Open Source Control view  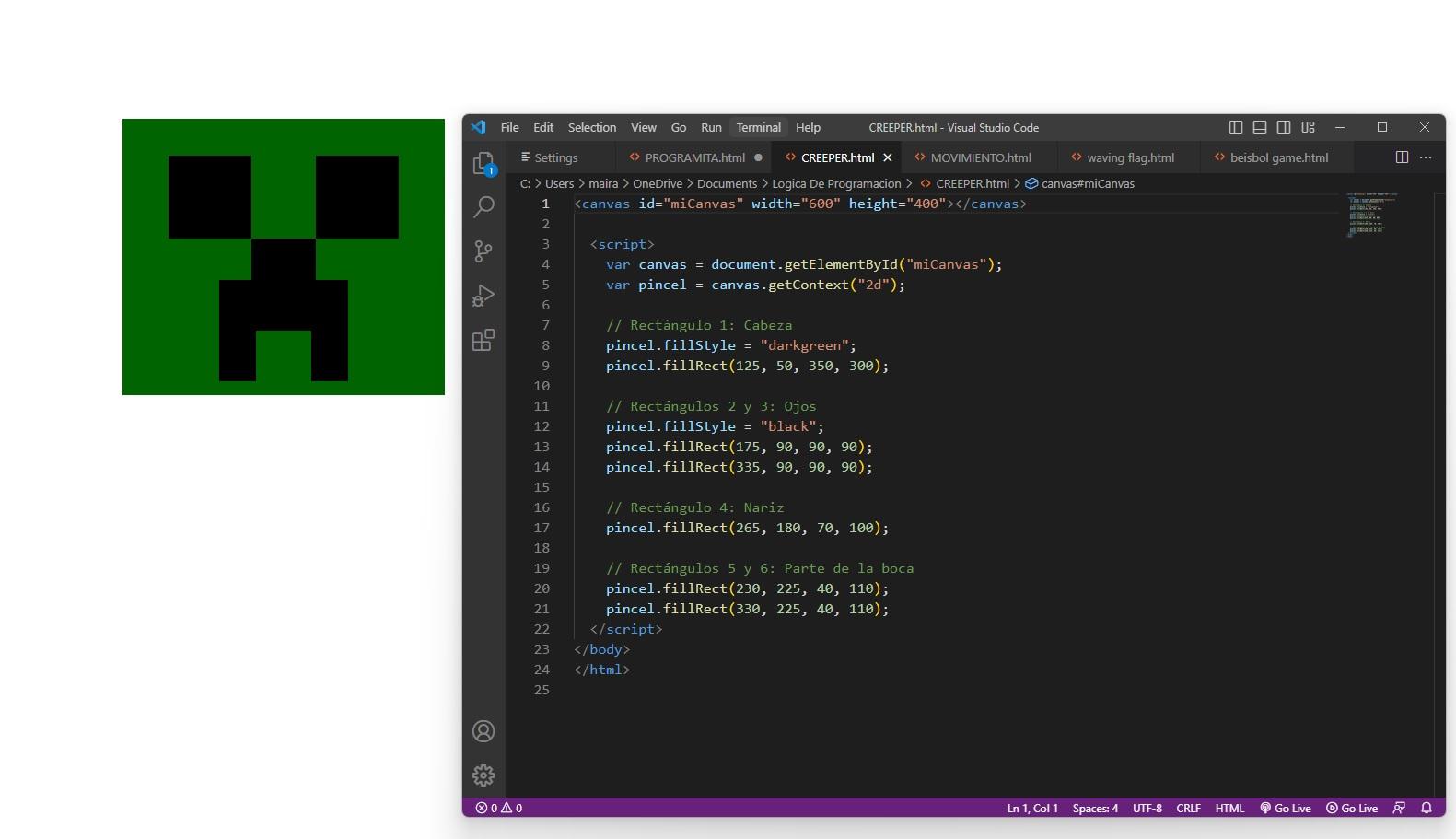(x=483, y=251)
